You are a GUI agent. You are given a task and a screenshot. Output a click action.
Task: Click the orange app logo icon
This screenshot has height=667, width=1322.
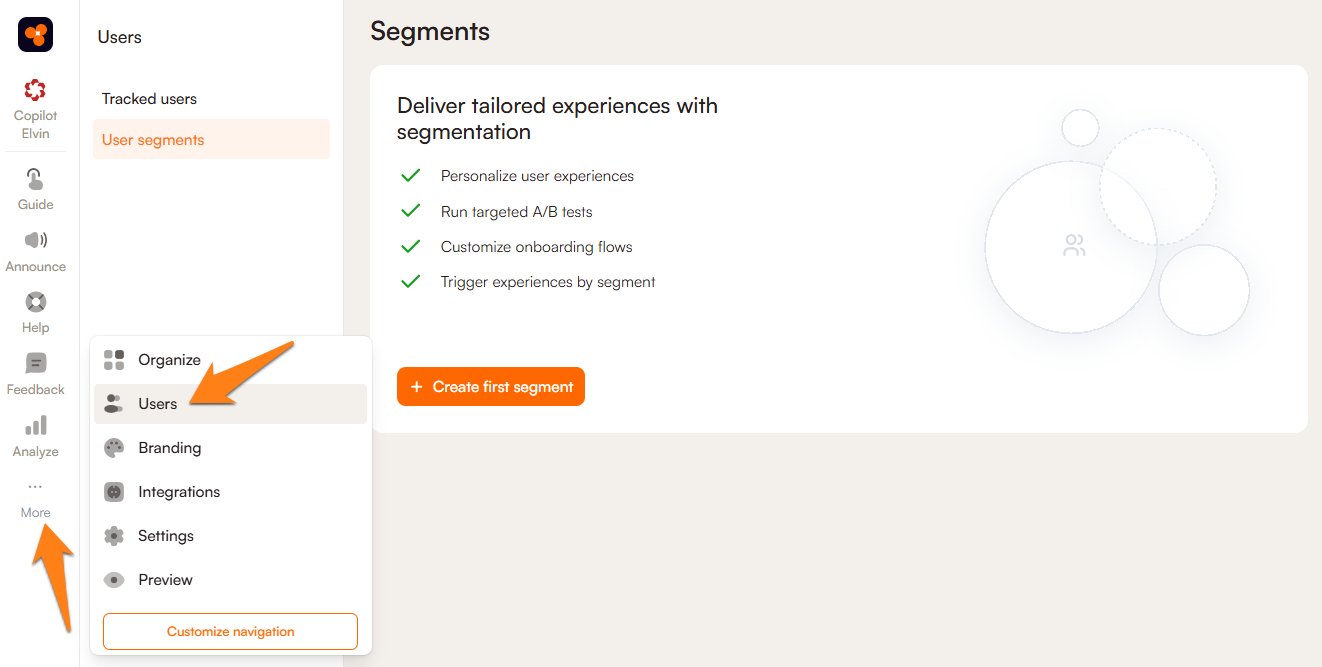(35, 35)
